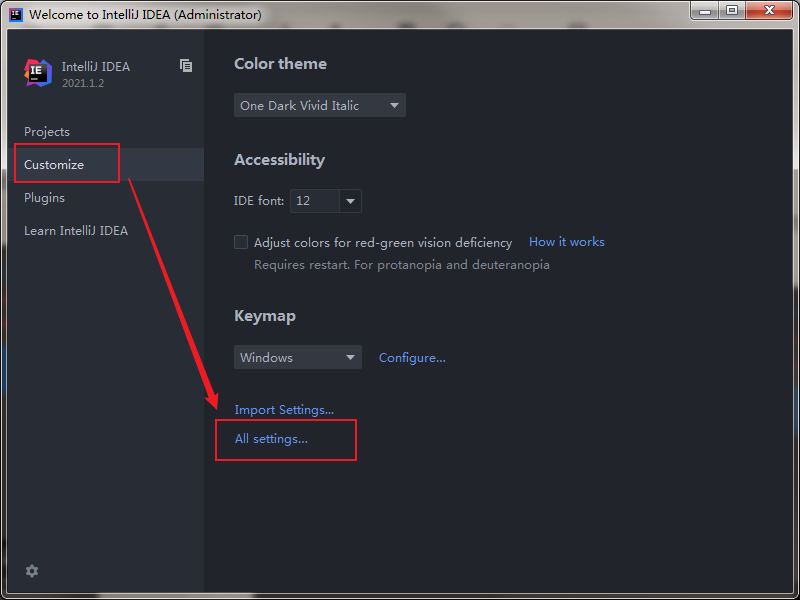
Task: Click the copy icon beside IntelliJ IDEA version
Action: pyautogui.click(x=186, y=65)
